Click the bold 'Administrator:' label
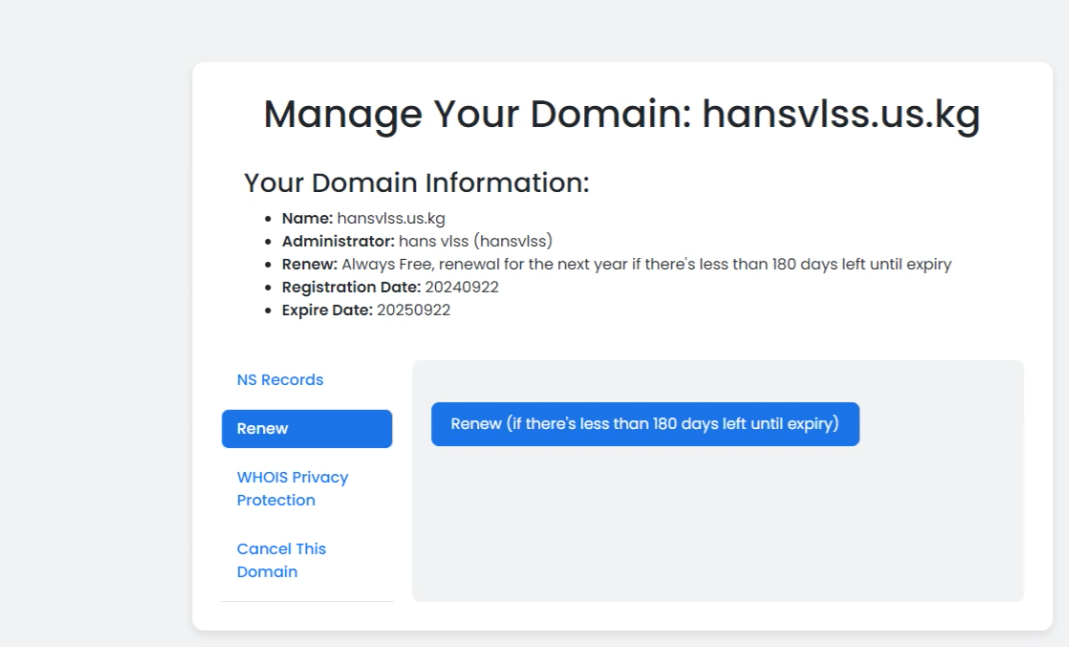This screenshot has height=647, width=1069. pyautogui.click(x=338, y=241)
